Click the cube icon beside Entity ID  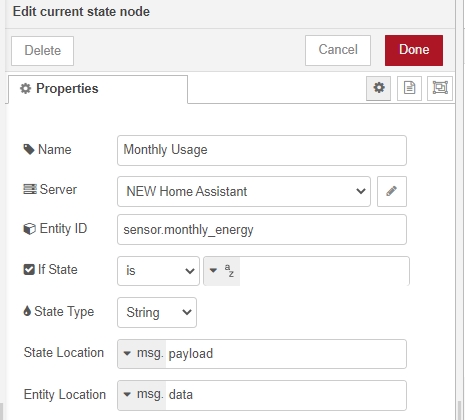pos(29,229)
